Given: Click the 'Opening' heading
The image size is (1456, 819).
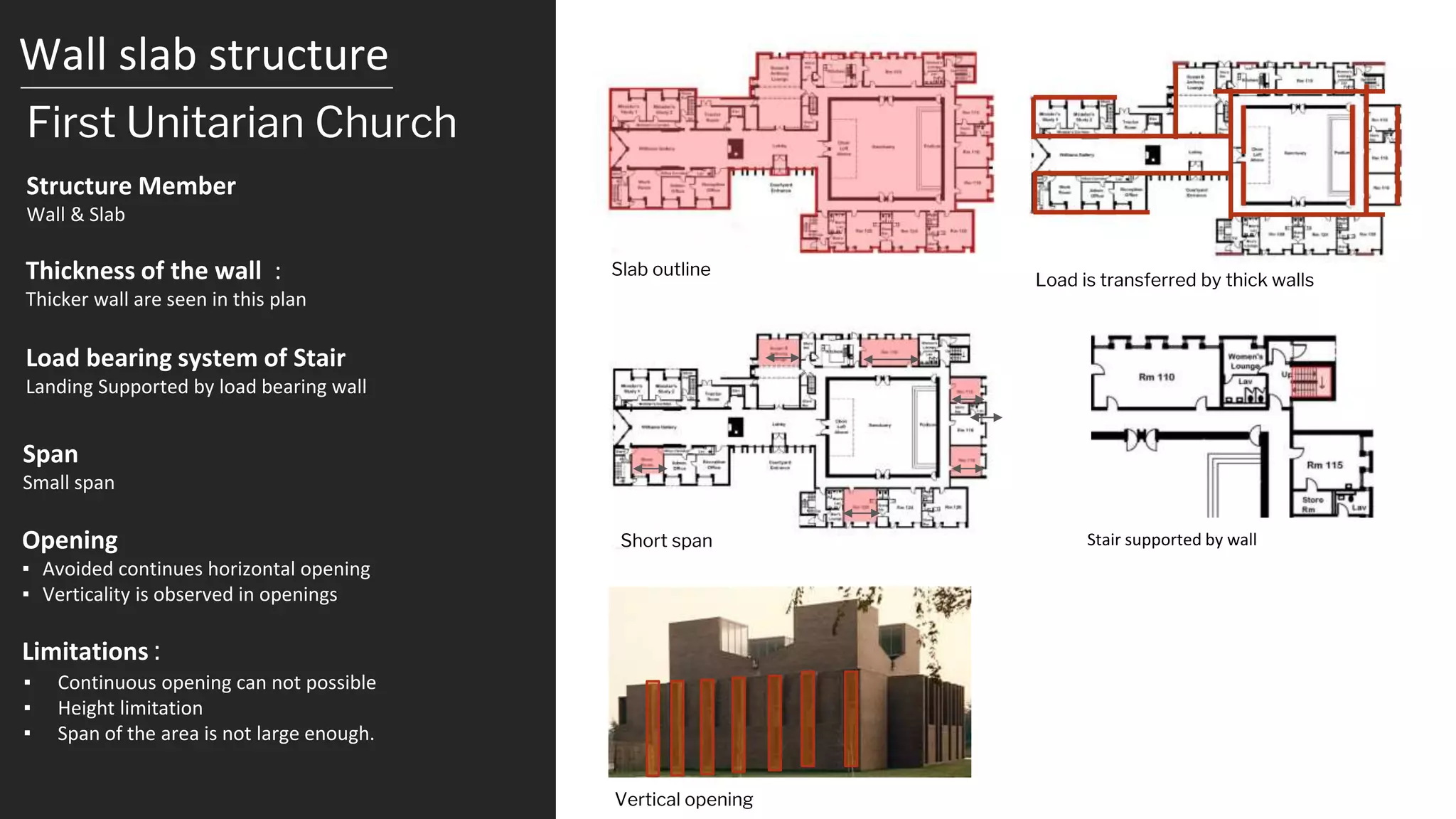Looking at the screenshot, I should tap(70, 540).
